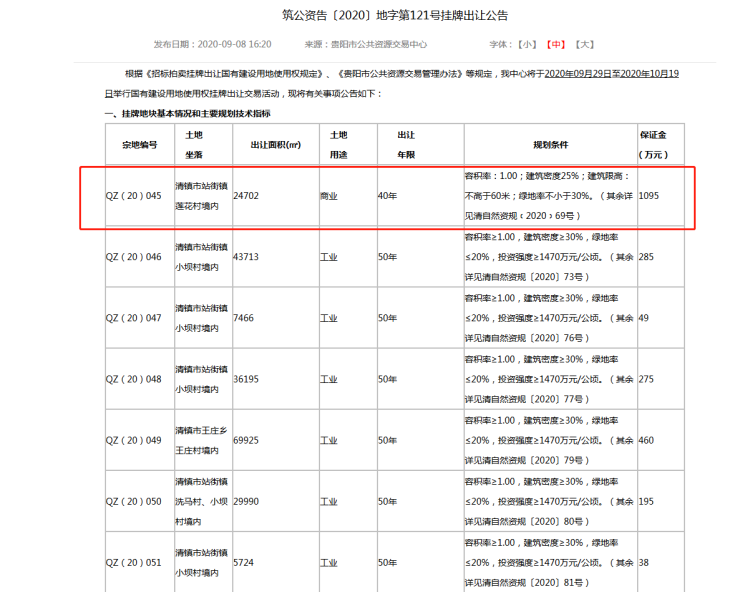Click column header 保证金(万元)
The image size is (740, 592).
(x=654, y=145)
